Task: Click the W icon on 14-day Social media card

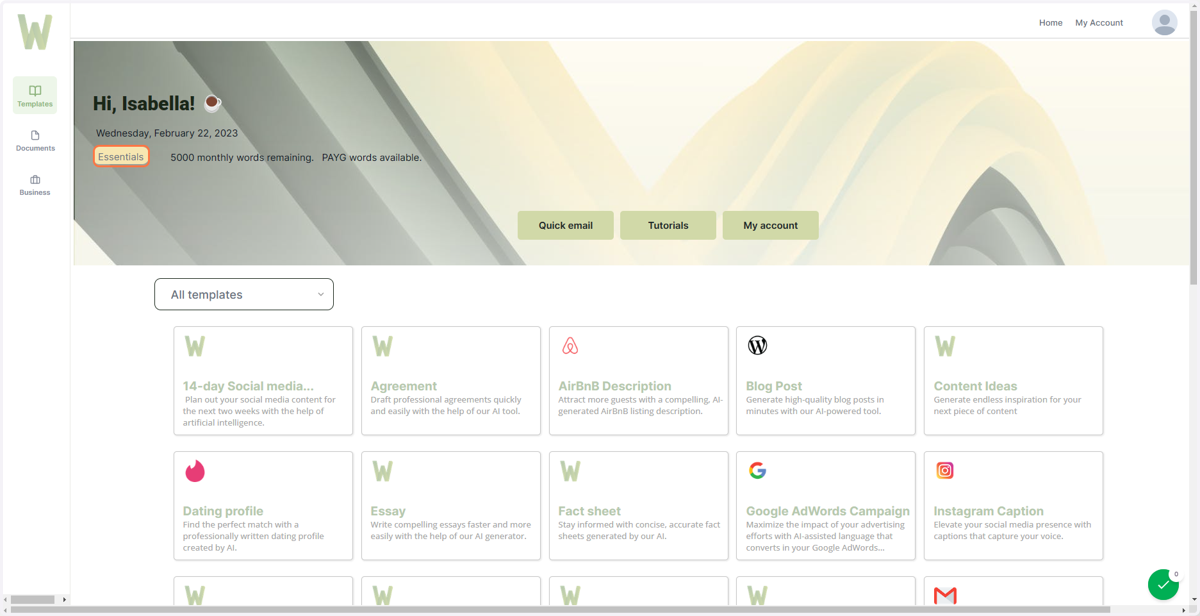Action: (x=195, y=346)
